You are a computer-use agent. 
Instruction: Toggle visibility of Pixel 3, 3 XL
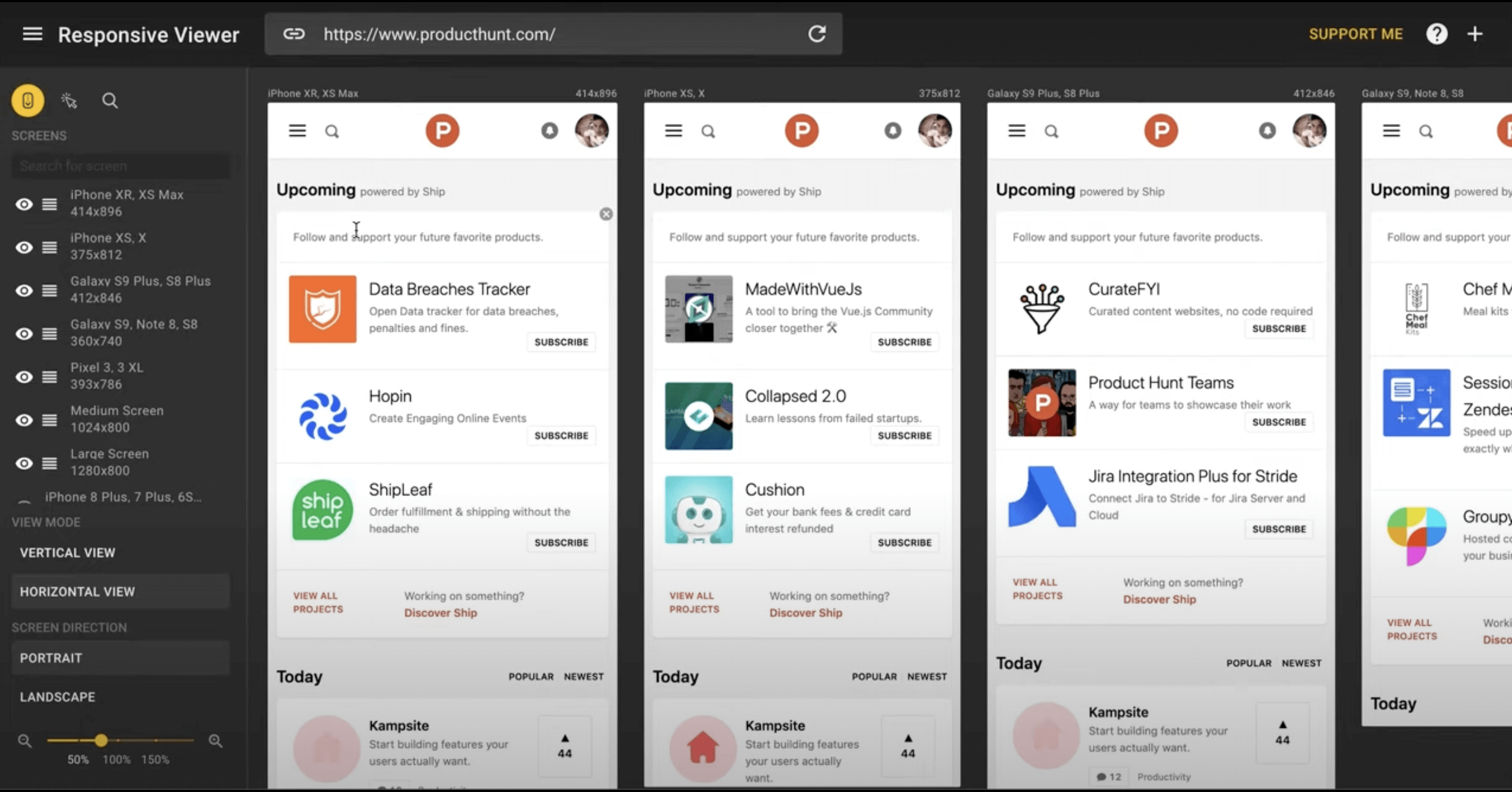pyautogui.click(x=24, y=377)
